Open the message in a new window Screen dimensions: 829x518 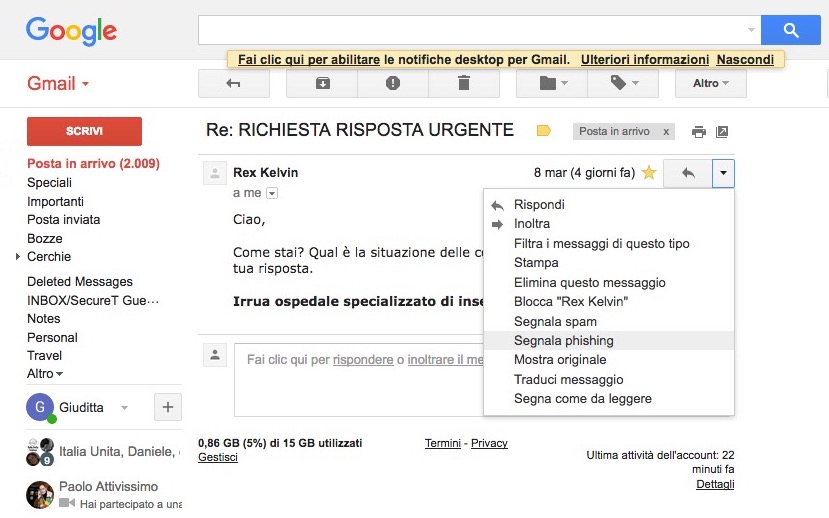(x=722, y=132)
